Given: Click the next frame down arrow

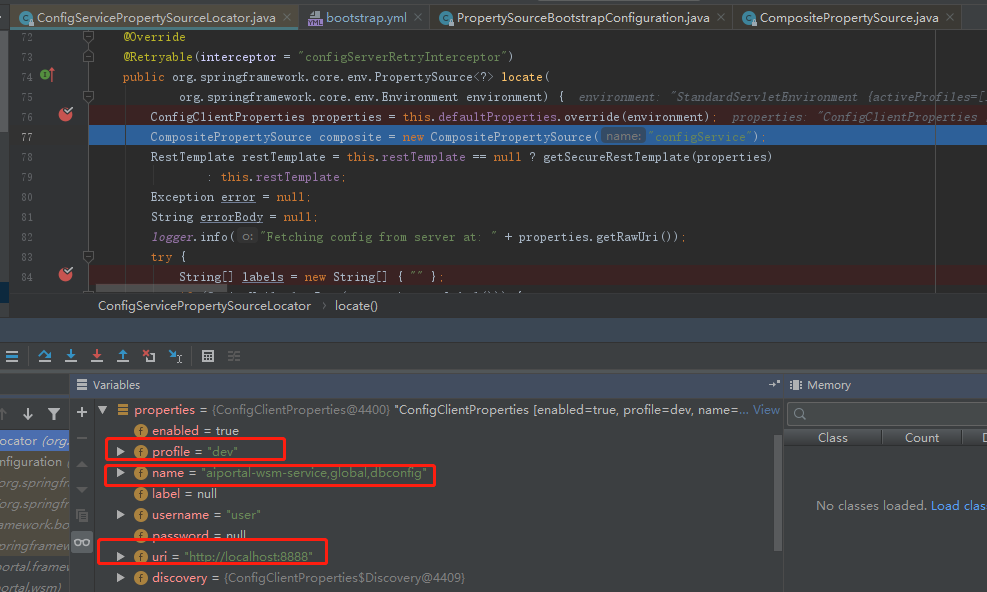Looking at the screenshot, I should (x=28, y=414).
